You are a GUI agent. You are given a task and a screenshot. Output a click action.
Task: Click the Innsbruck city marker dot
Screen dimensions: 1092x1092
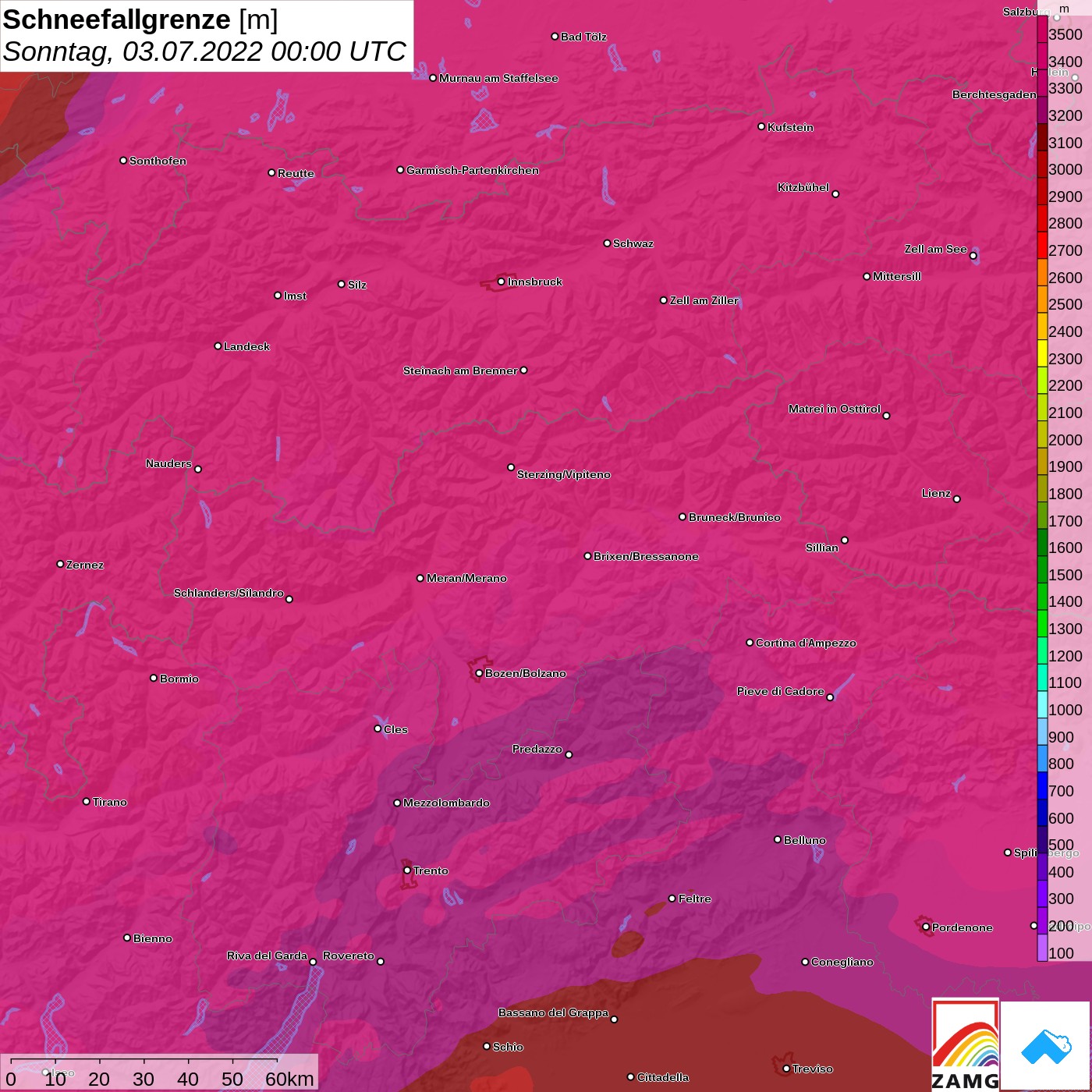tap(501, 282)
